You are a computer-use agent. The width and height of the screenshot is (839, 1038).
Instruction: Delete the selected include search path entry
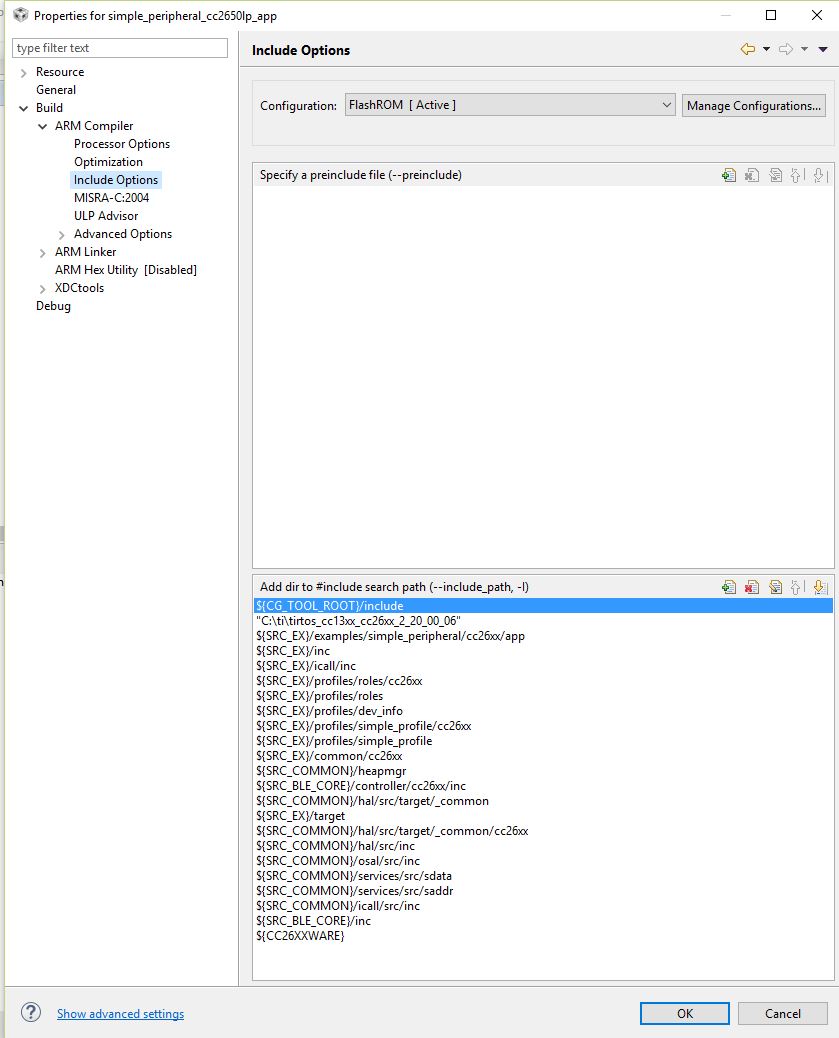[x=752, y=587]
